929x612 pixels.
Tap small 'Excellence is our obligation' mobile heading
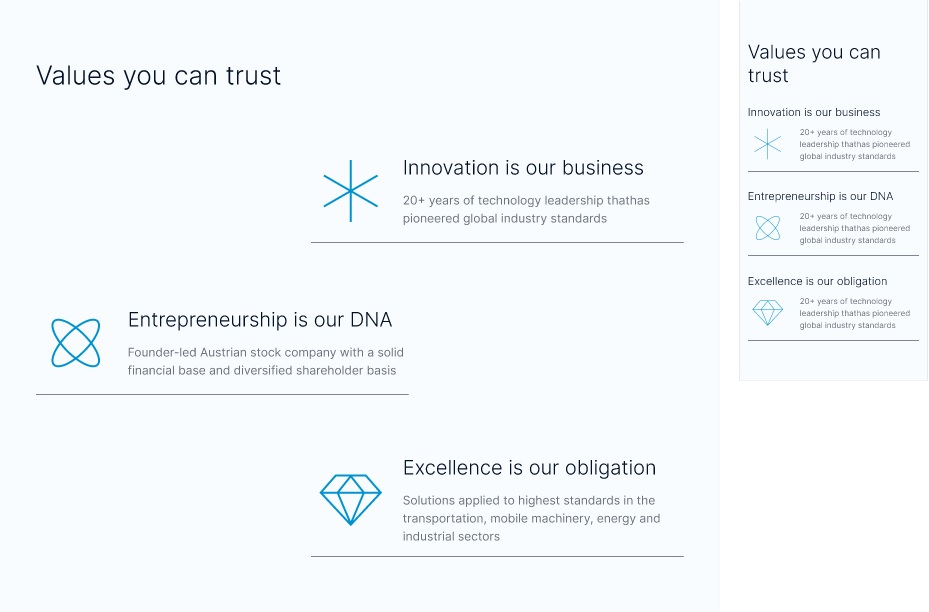point(817,281)
